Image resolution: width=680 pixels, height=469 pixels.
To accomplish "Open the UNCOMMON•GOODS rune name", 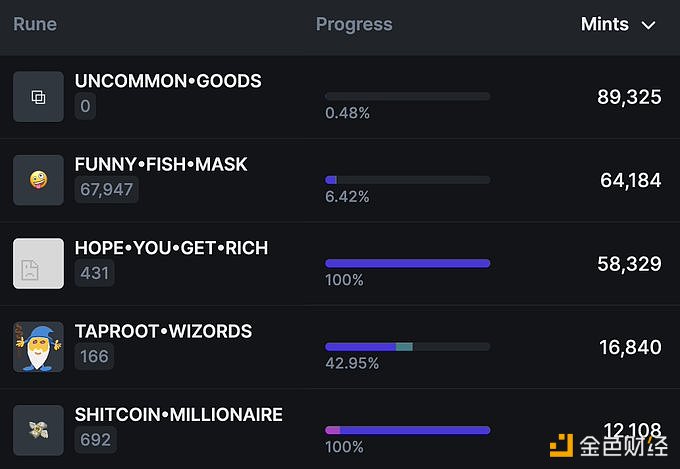I will (x=168, y=81).
